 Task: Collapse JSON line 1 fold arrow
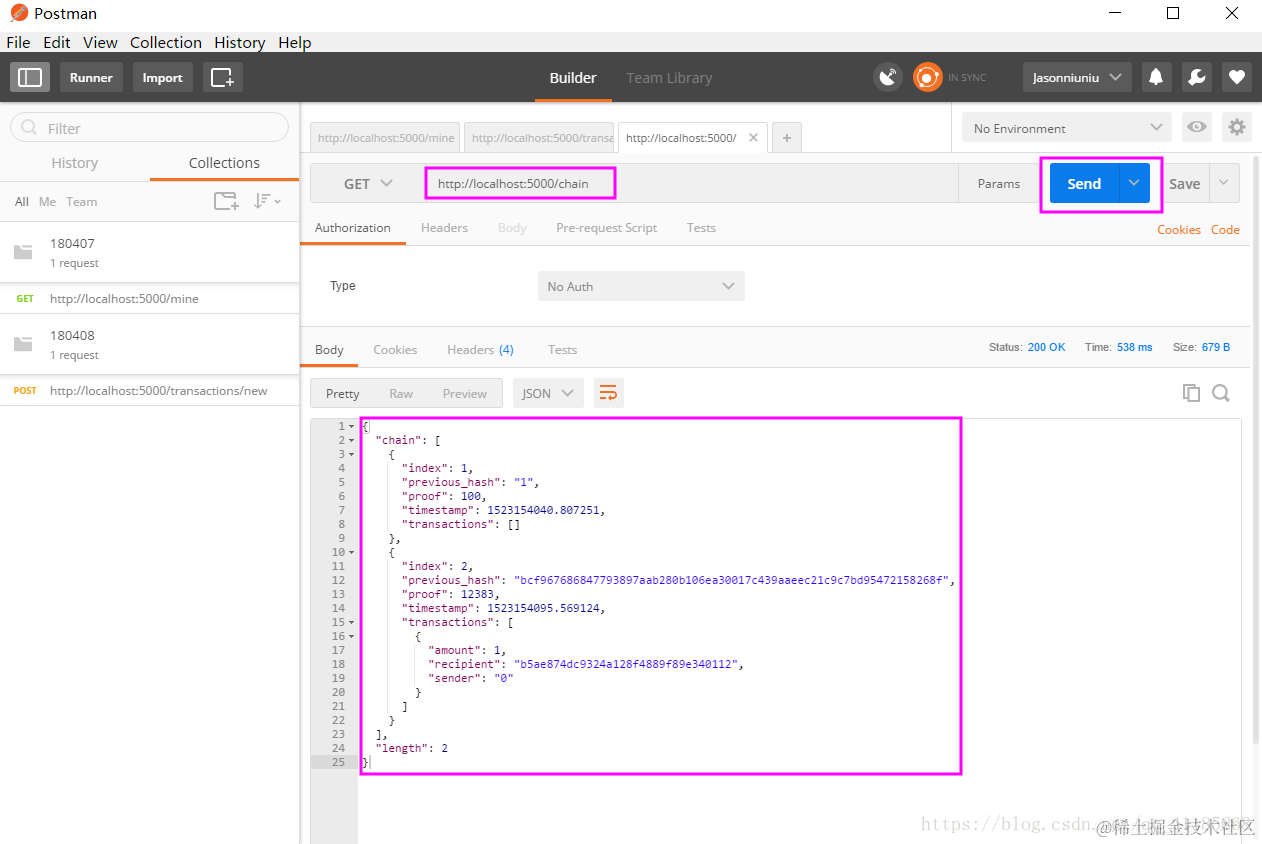pos(351,426)
